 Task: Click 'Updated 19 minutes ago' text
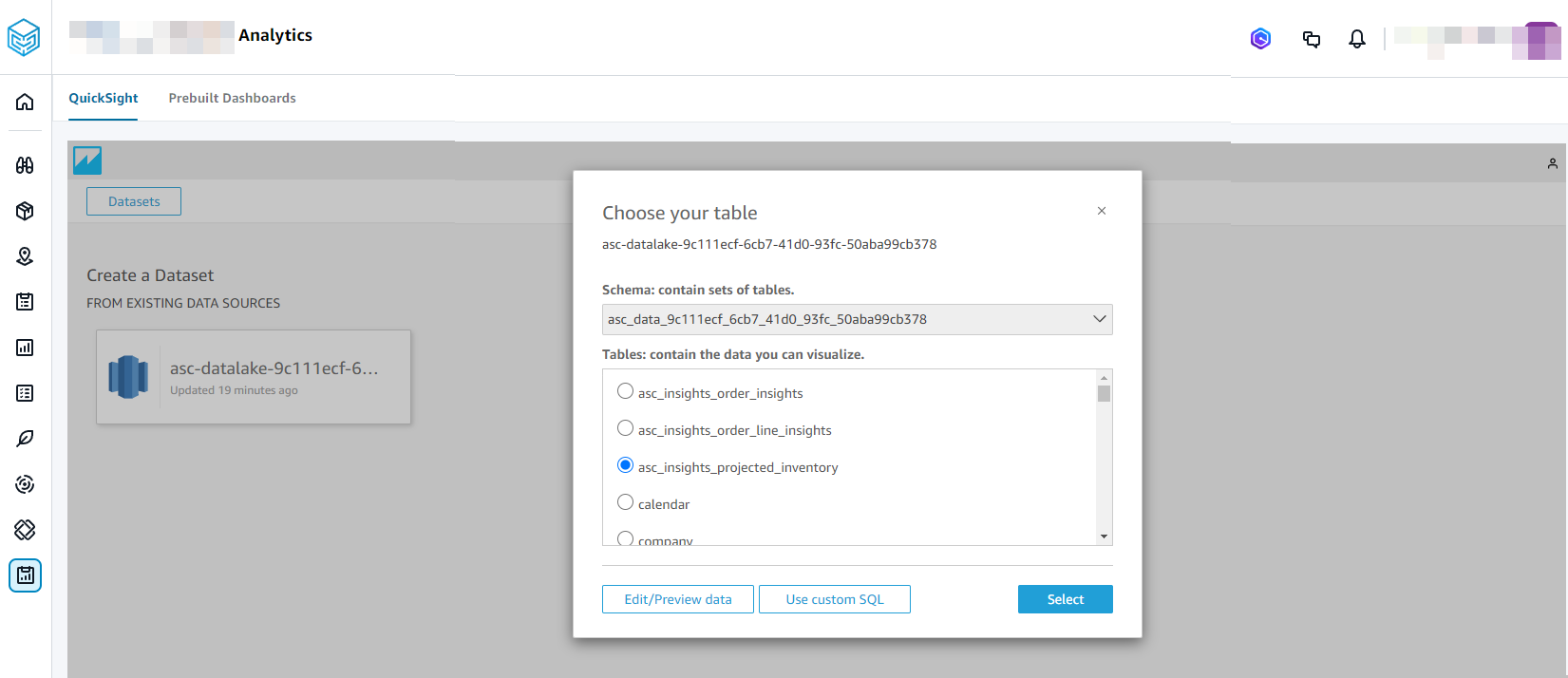click(234, 390)
